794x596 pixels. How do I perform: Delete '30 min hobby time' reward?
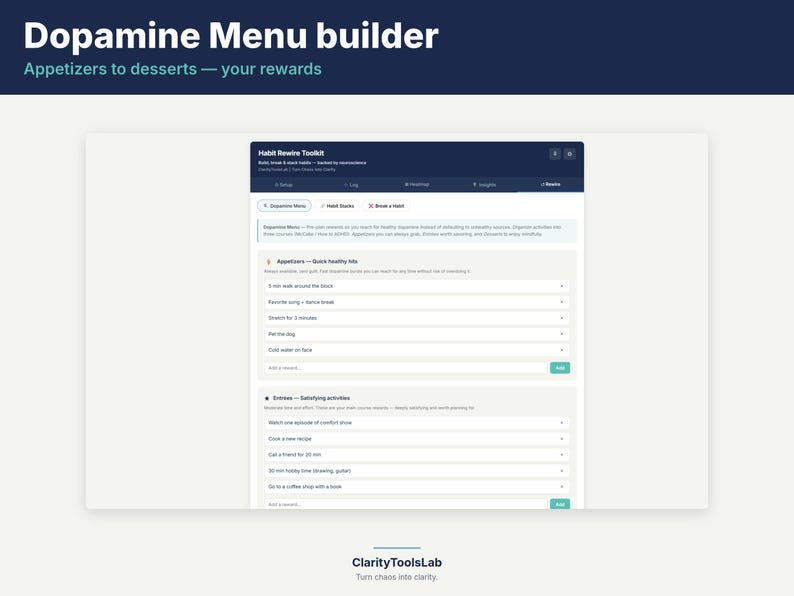pos(562,471)
